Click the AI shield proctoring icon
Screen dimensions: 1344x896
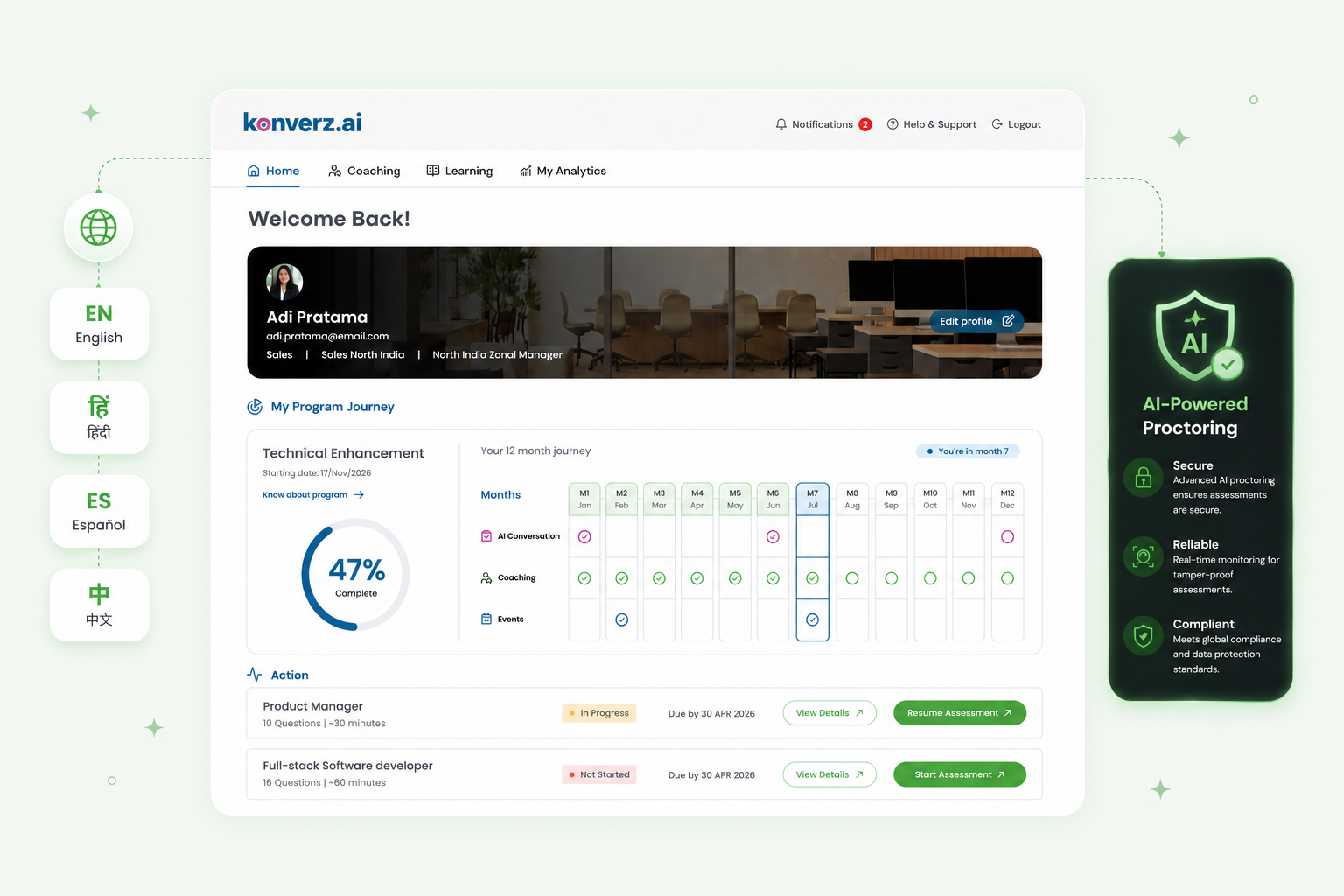click(1197, 336)
